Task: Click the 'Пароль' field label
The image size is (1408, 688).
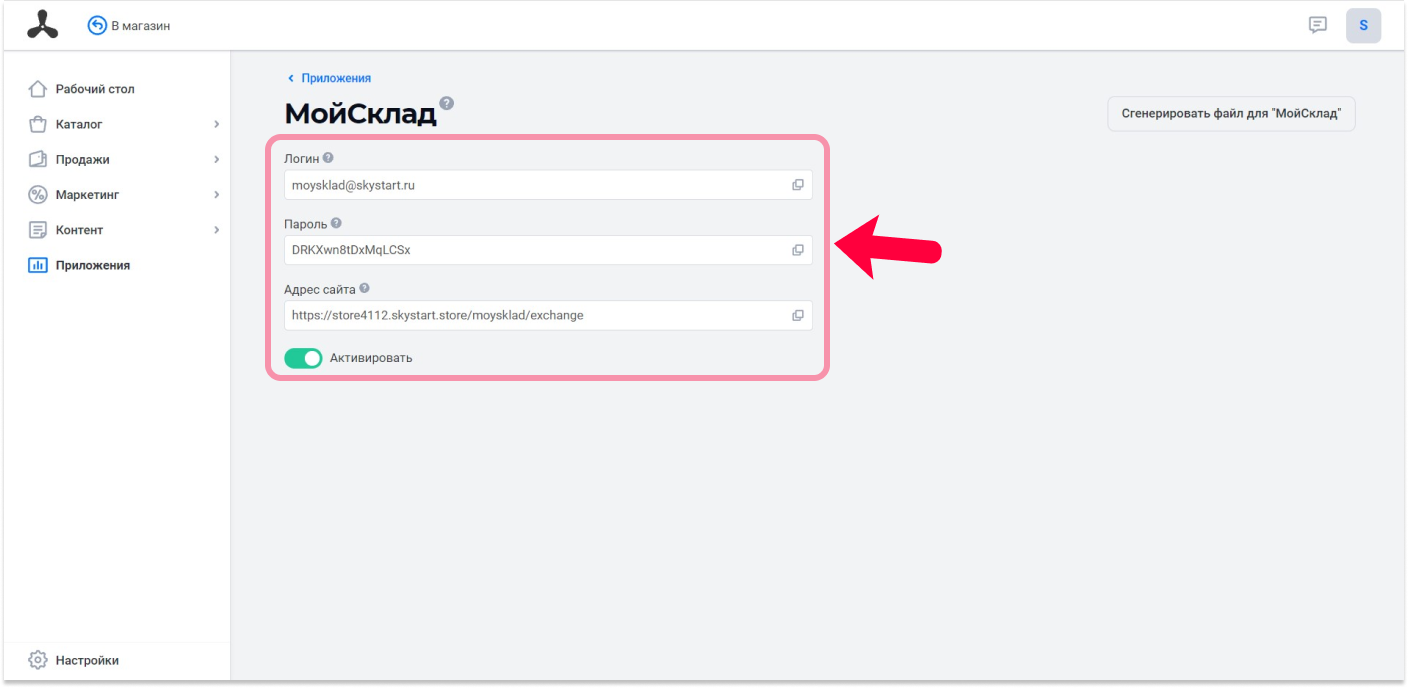Action: pyautogui.click(x=306, y=224)
